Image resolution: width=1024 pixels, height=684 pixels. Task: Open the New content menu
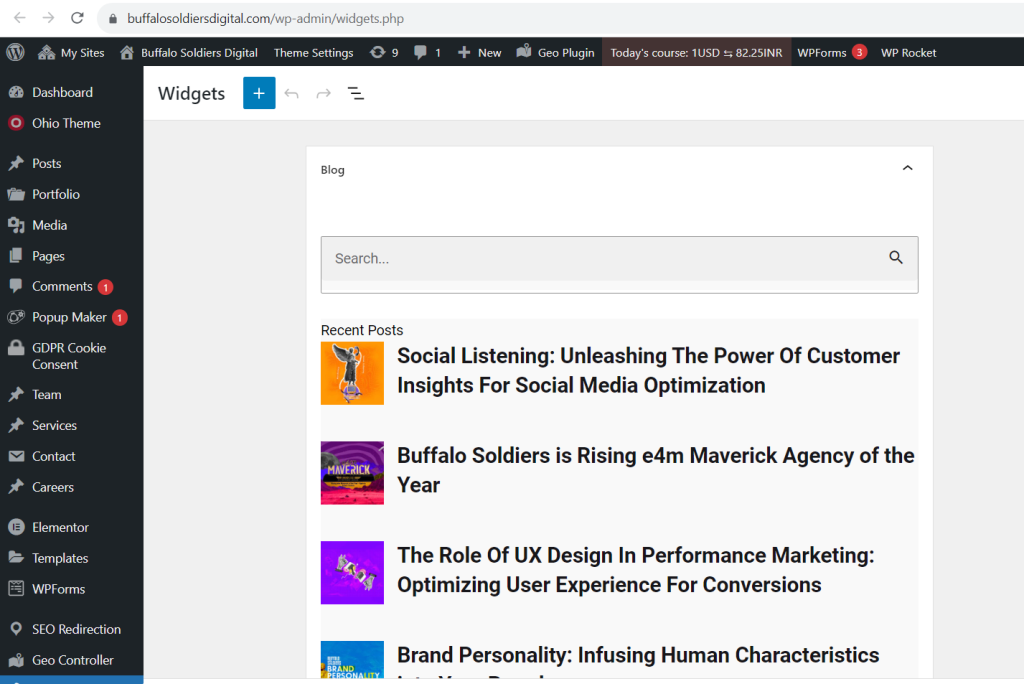click(x=479, y=52)
